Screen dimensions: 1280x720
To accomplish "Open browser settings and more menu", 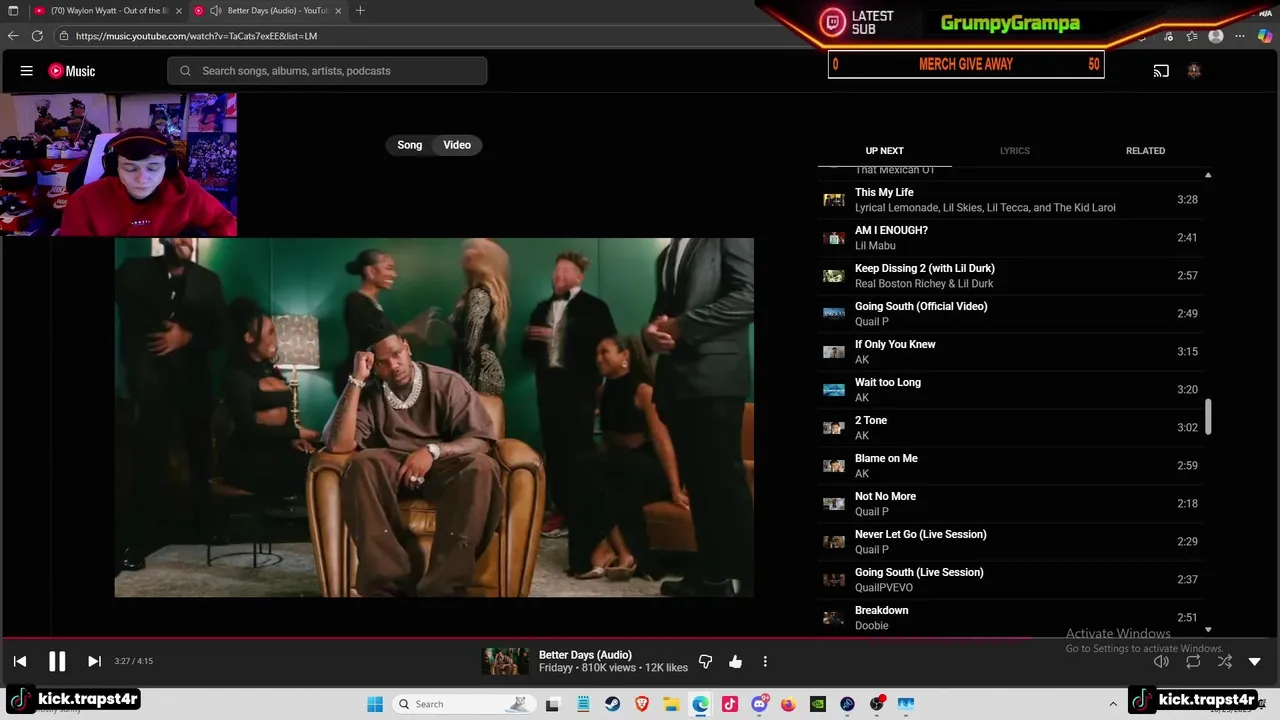I will (x=1241, y=36).
